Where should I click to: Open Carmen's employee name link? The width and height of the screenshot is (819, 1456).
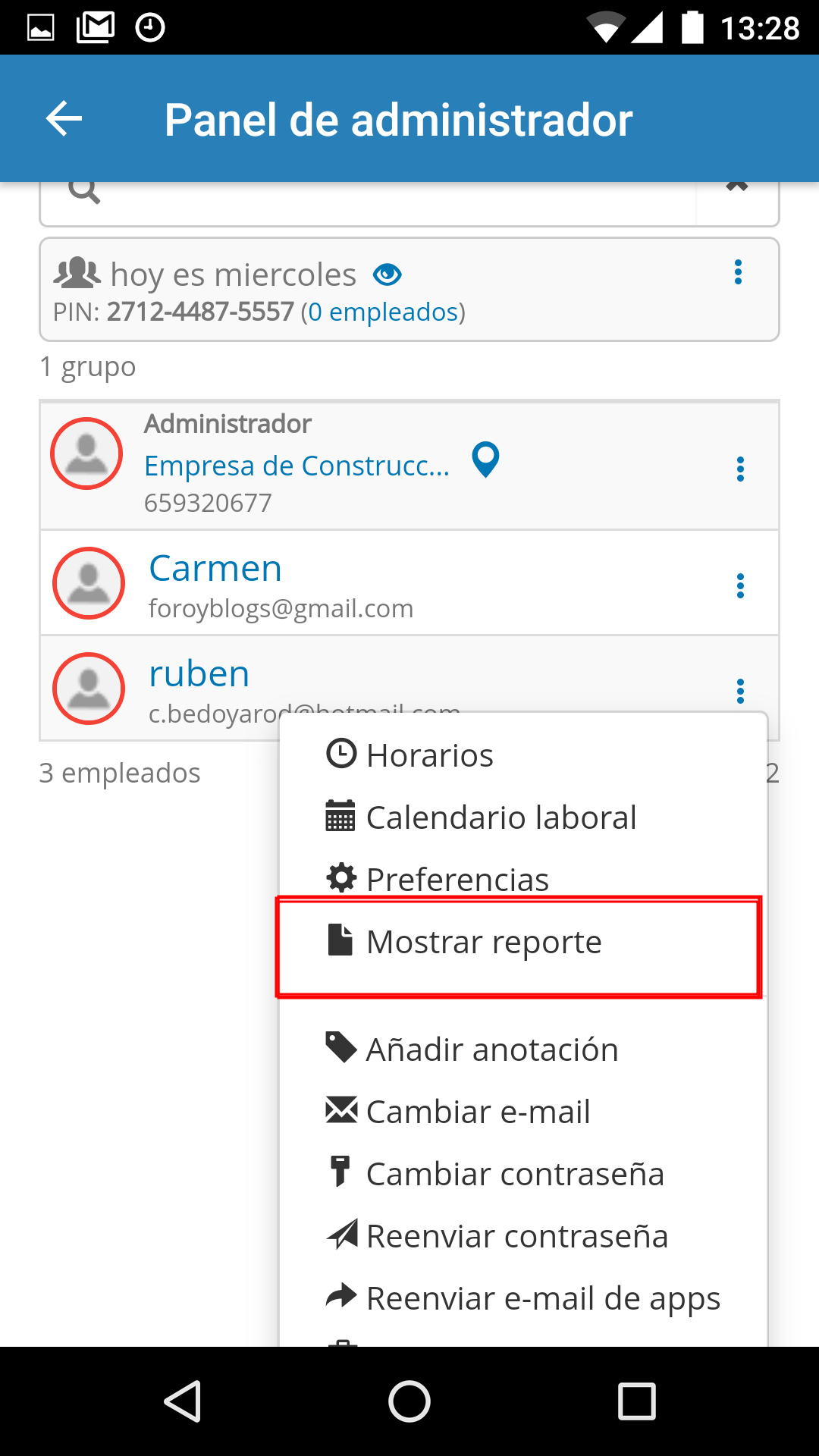215,569
